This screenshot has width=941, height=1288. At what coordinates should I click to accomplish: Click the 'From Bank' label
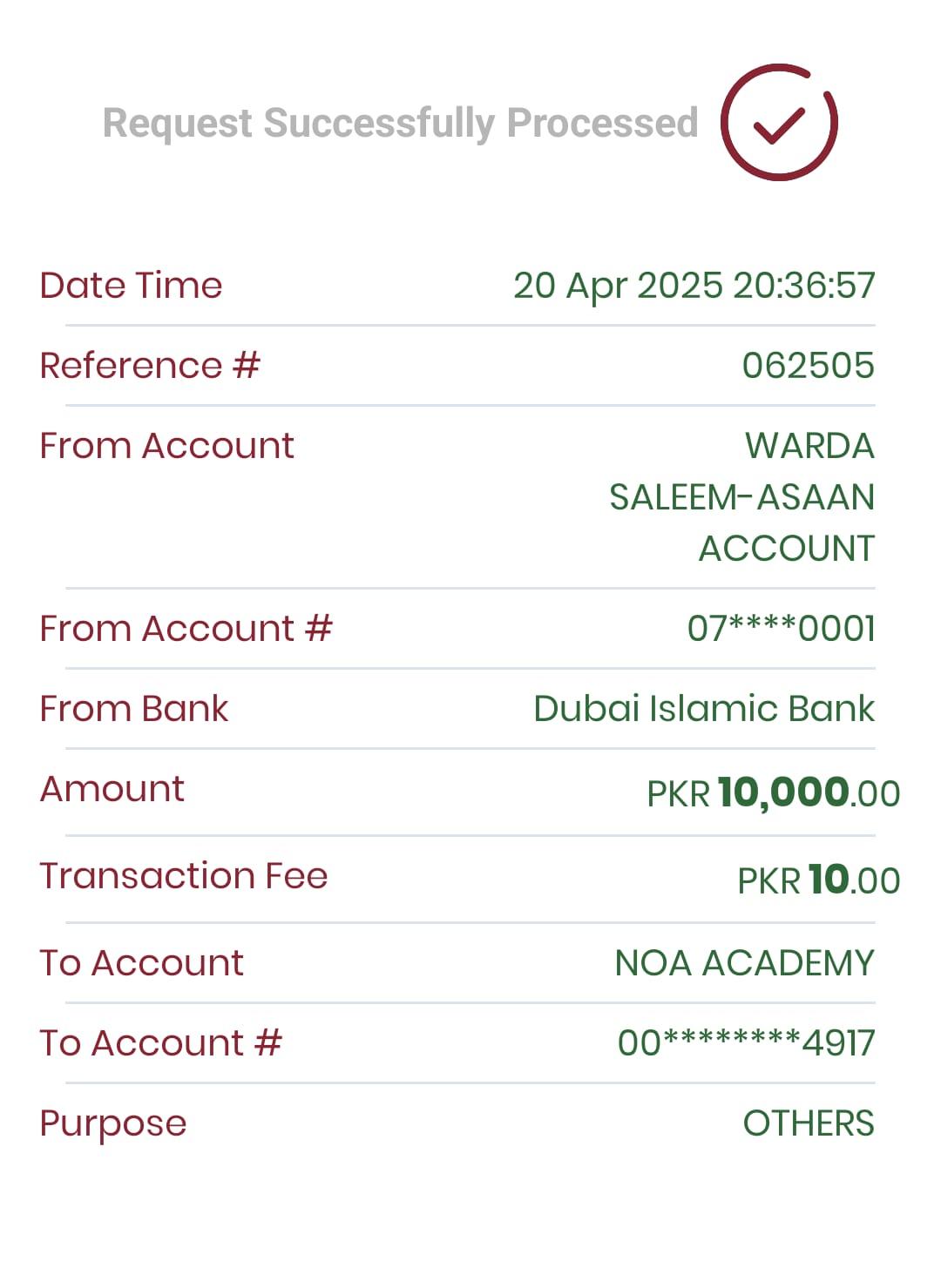click(133, 709)
